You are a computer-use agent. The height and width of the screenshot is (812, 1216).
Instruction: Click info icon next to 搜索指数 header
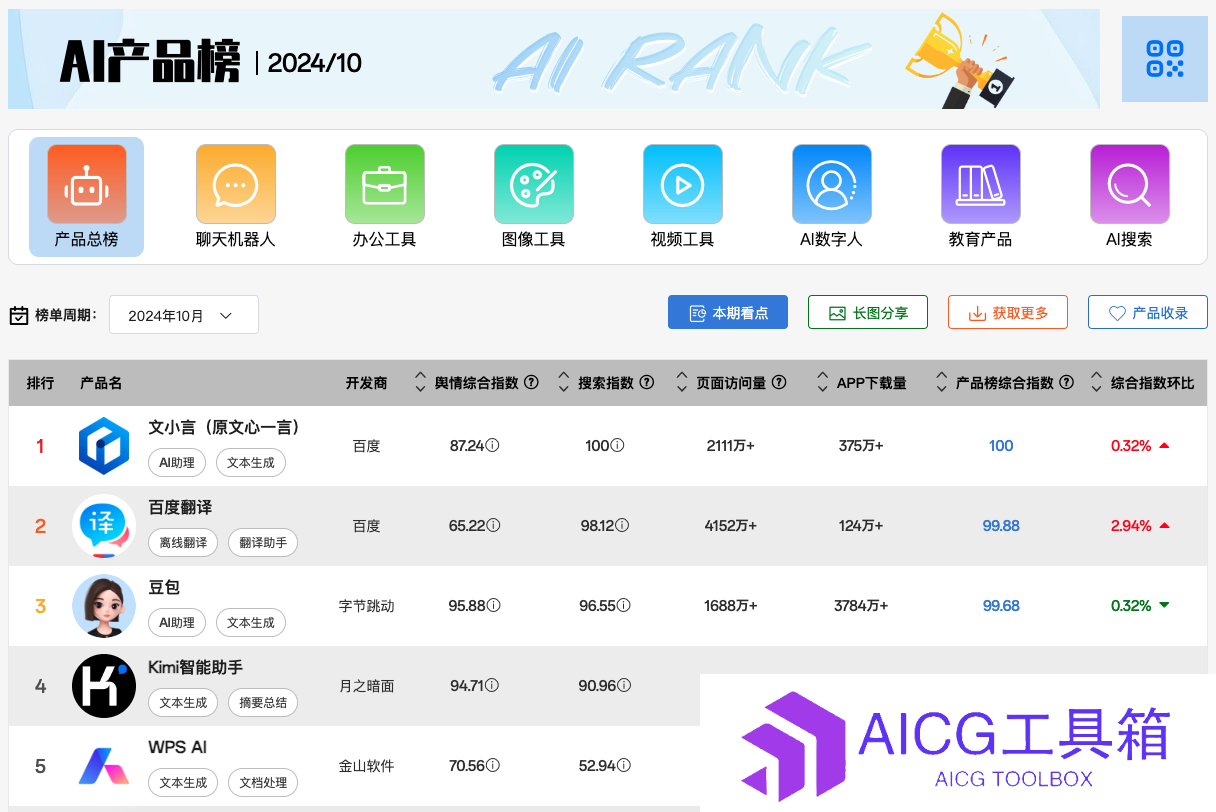tap(647, 383)
